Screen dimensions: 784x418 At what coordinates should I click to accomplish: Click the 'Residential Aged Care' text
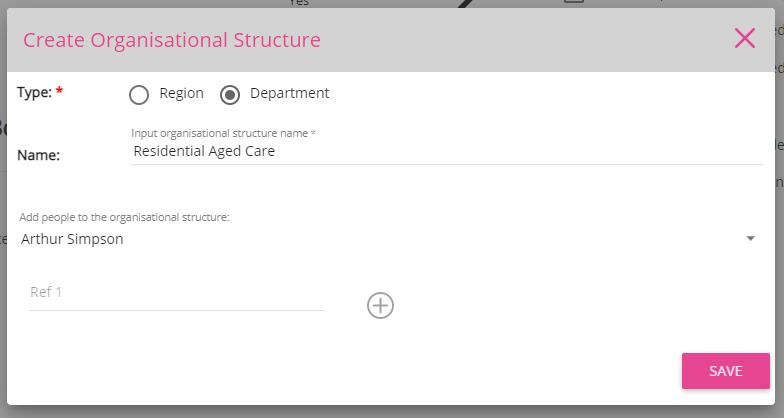[204, 152]
